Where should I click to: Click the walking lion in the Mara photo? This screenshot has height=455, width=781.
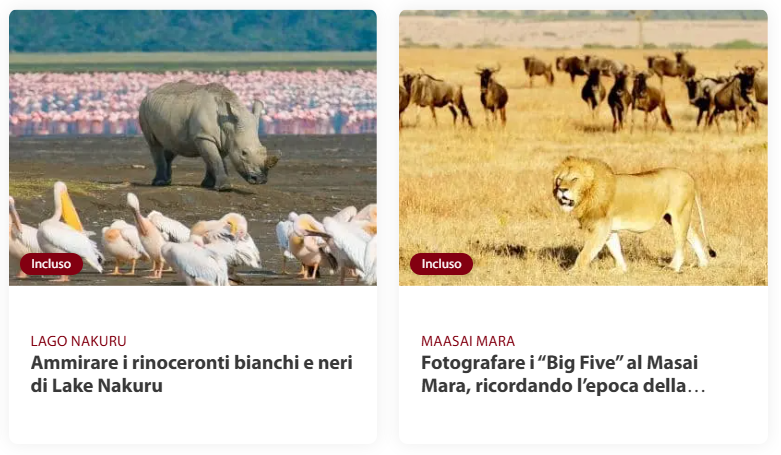[633, 212]
